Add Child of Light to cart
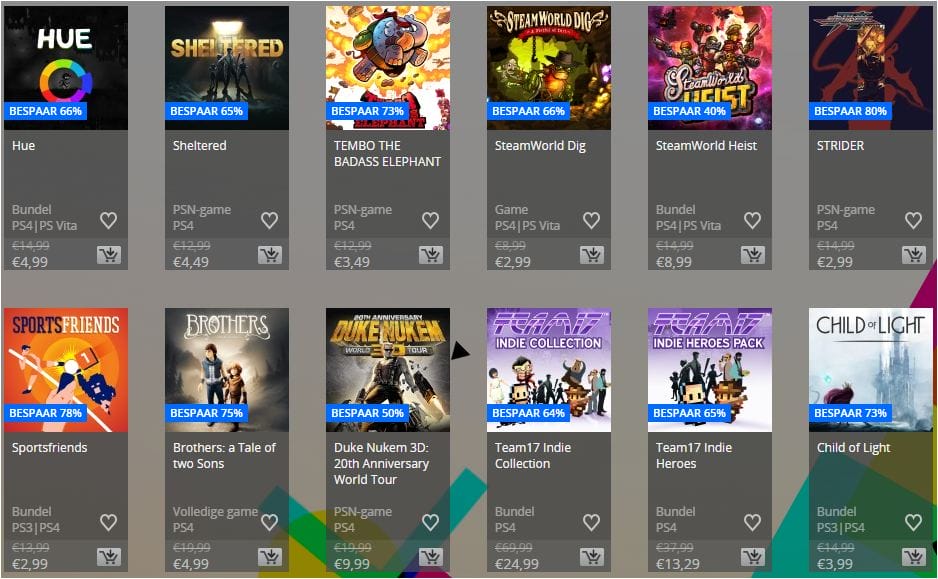Viewport: 938px width, 579px height. pos(913,557)
